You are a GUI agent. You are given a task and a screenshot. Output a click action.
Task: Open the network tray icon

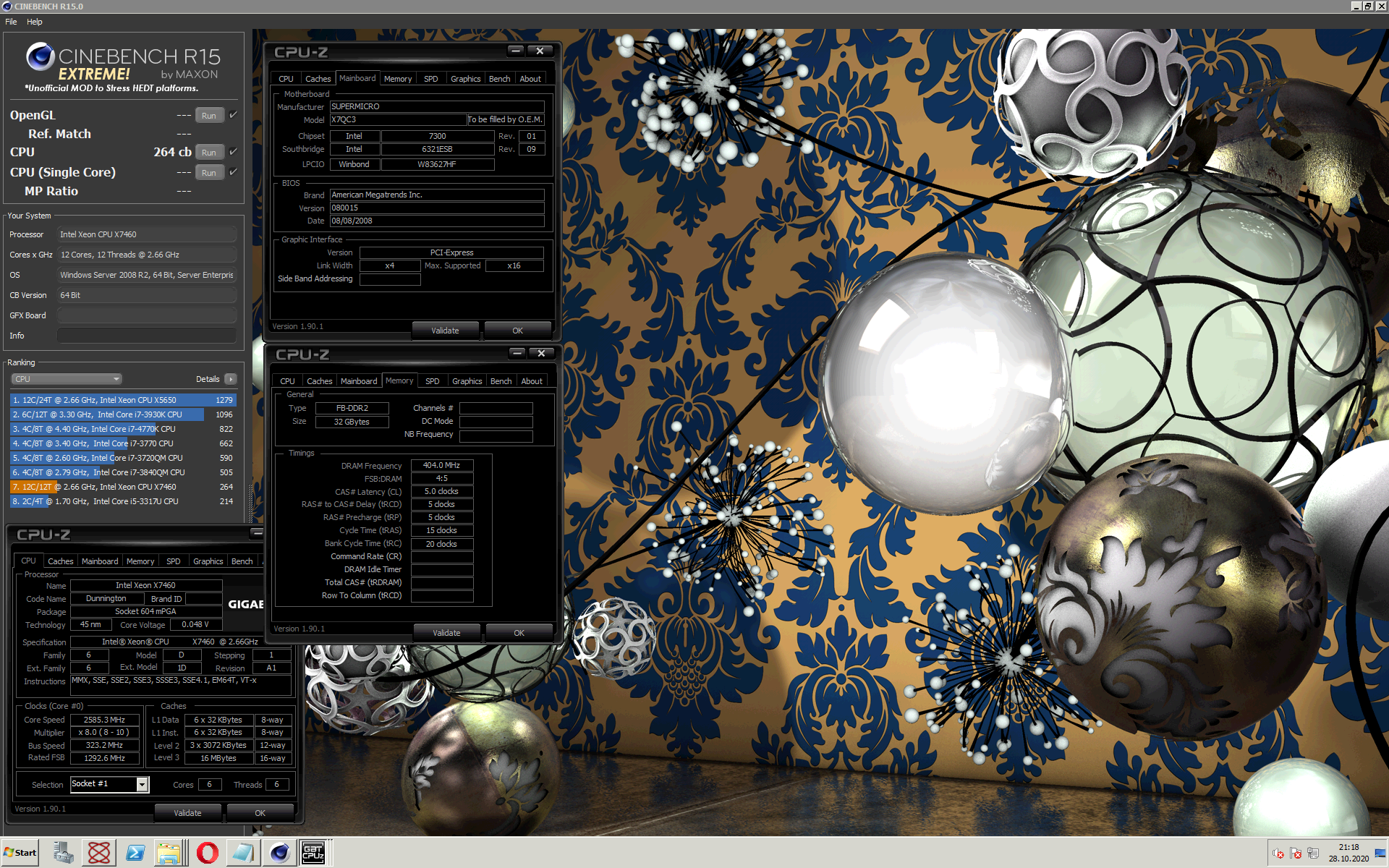coord(1313,854)
